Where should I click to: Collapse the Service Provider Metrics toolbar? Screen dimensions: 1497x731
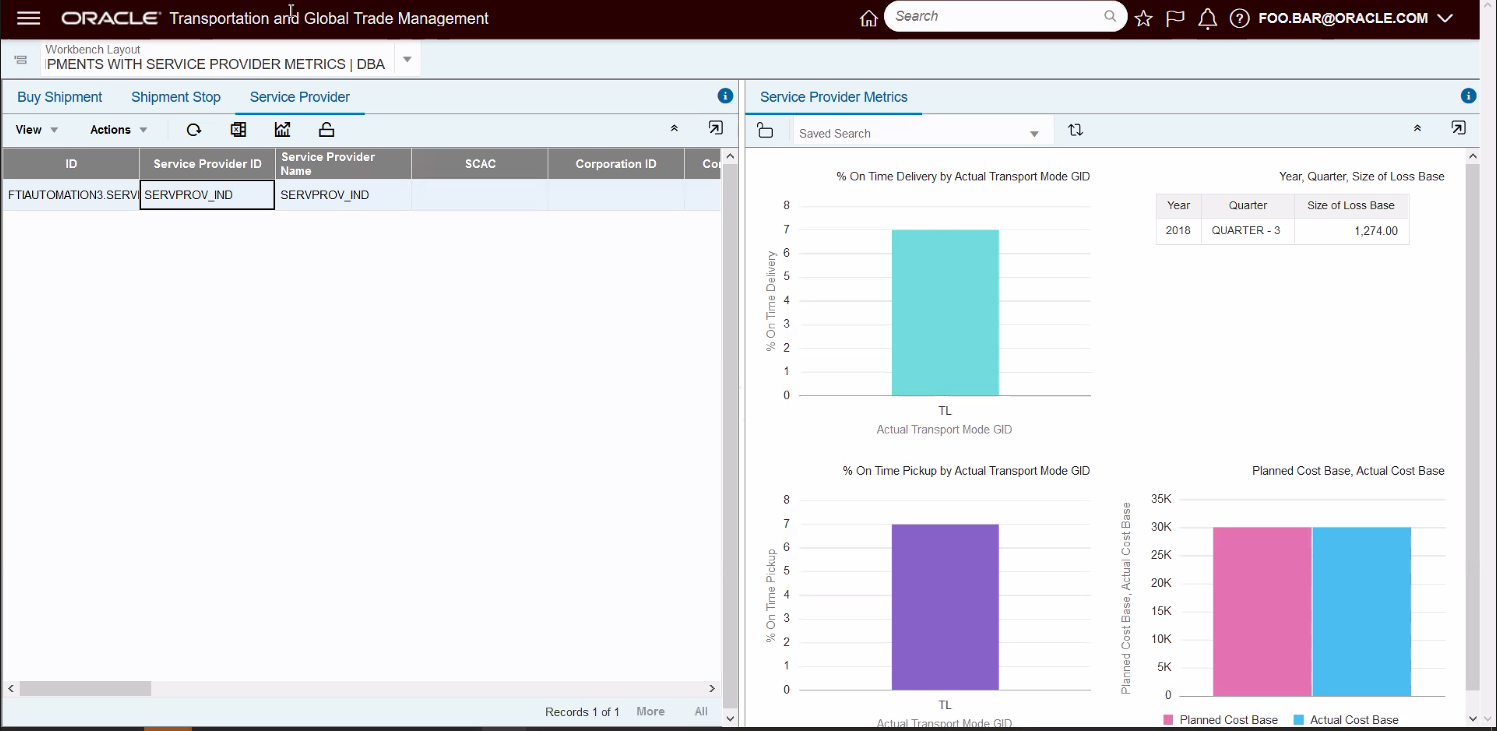[x=1417, y=128]
